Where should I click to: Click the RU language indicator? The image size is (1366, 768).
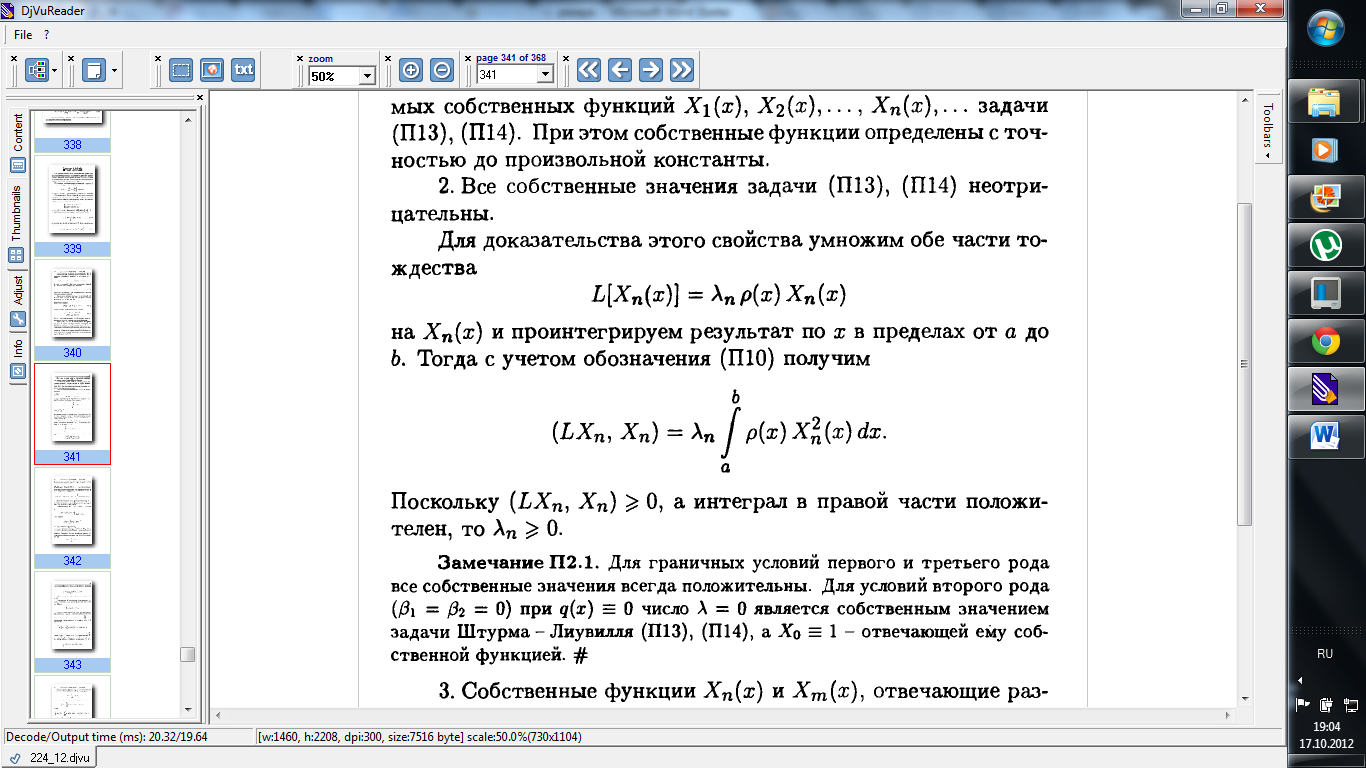pyautogui.click(x=1325, y=653)
